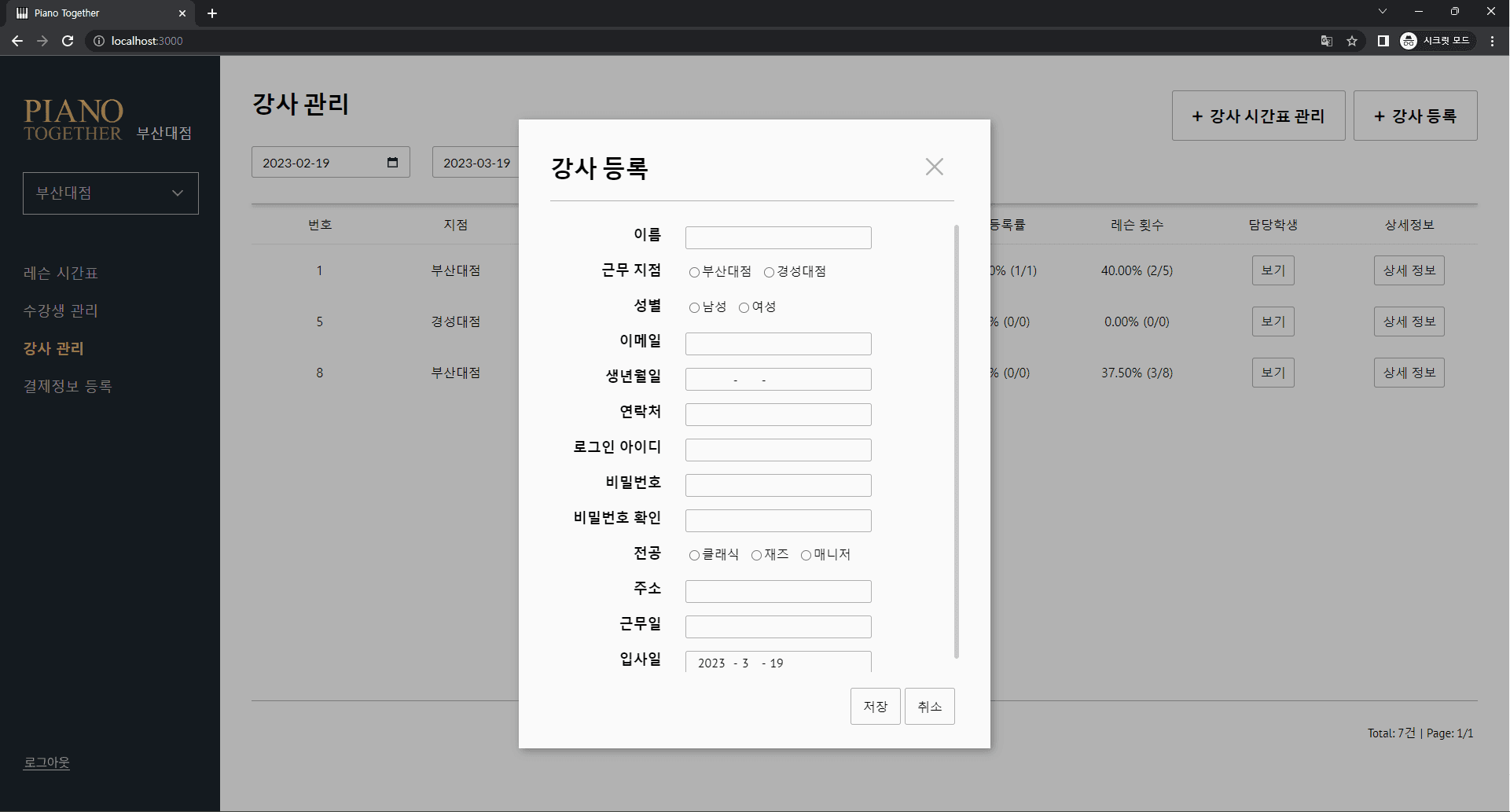1510x812 pixels.
Task: Open a new browser tab
Action: click(x=212, y=13)
